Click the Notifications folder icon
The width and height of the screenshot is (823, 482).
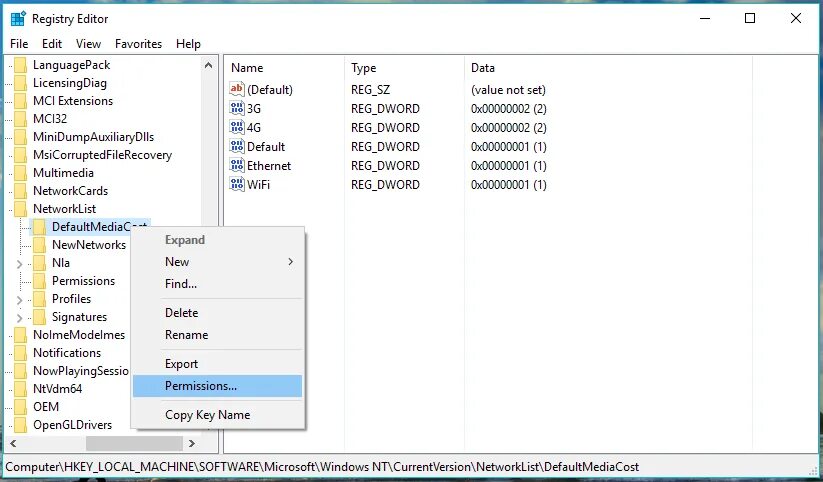tap(20, 353)
